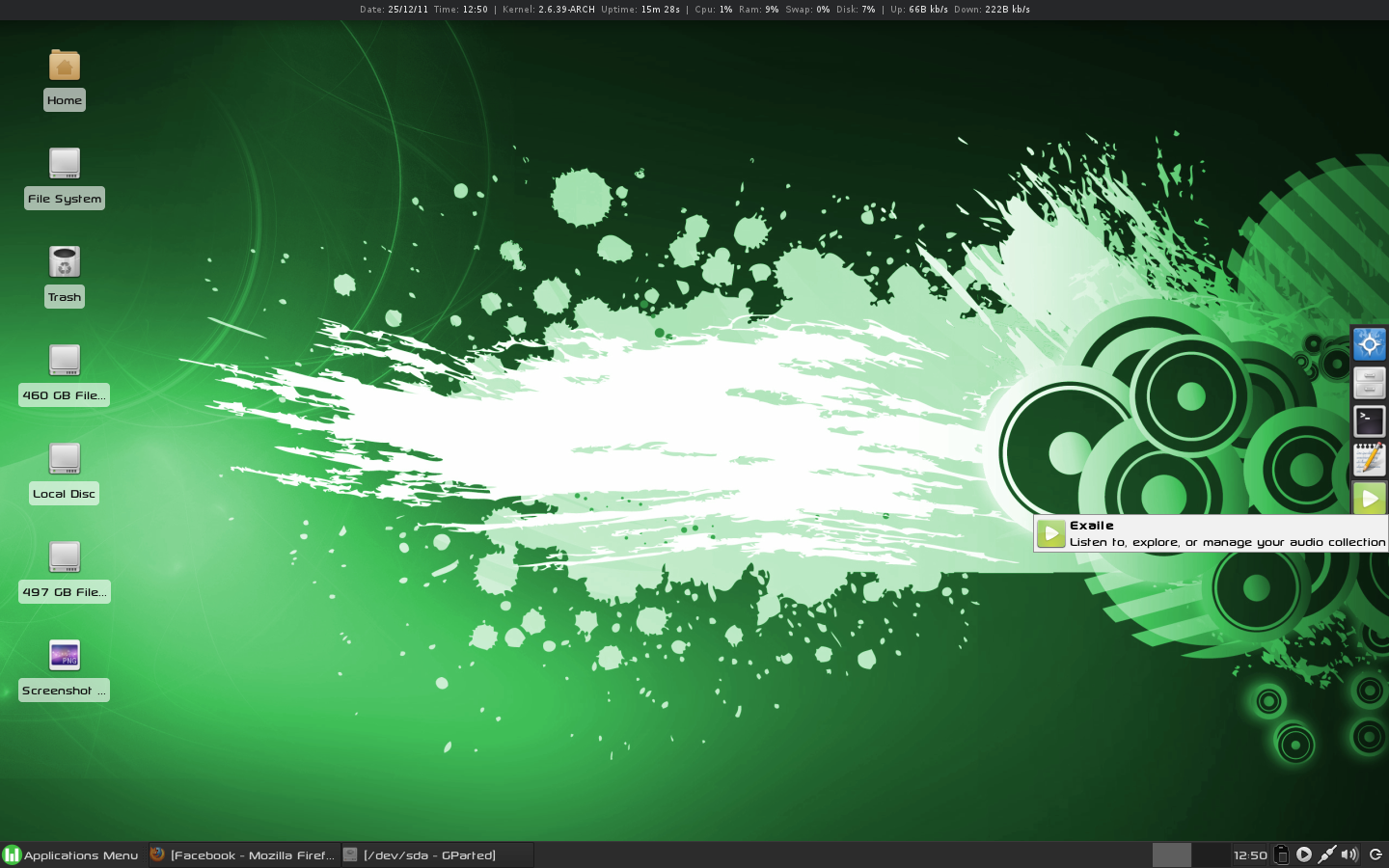Image resolution: width=1389 pixels, height=868 pixels.
Task: Open the file manager drawer launcher
Action: (1369, 383)
